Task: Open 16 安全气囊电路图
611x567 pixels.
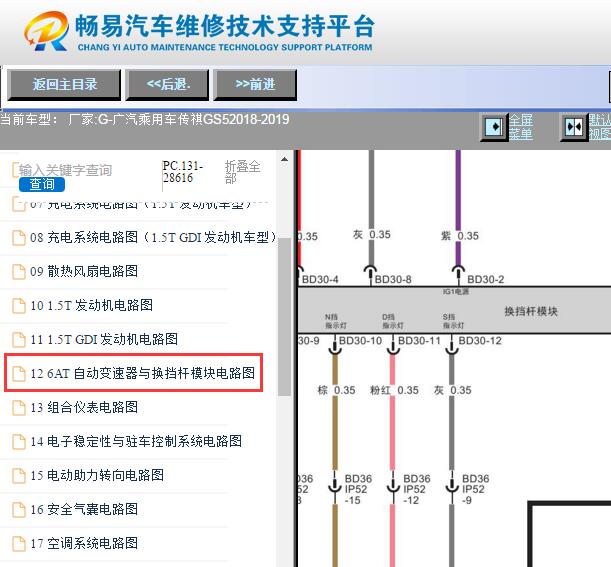Action: (84, 509)
